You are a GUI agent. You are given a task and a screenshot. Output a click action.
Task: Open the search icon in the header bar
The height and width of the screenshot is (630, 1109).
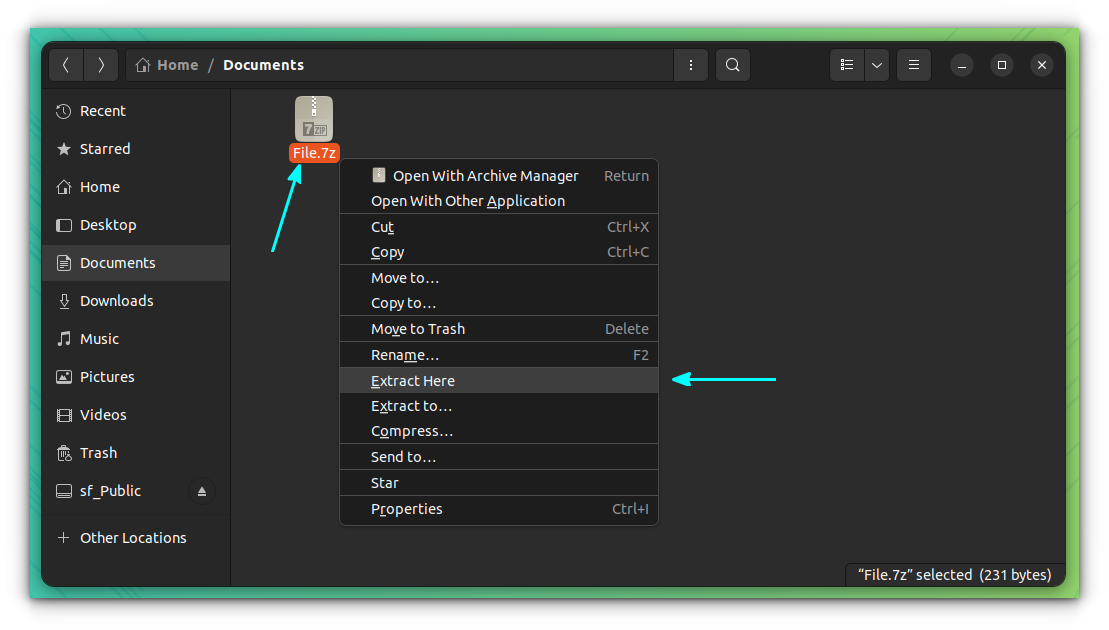[732, 64]
